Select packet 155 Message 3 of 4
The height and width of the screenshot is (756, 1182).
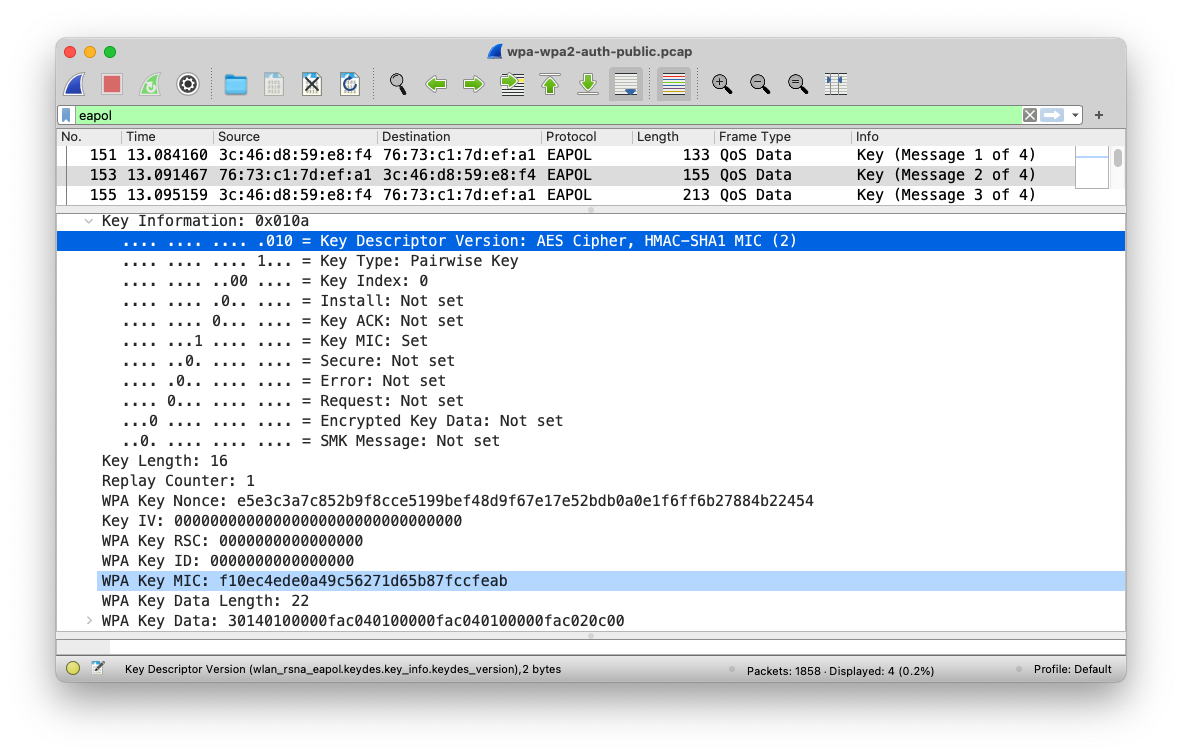[x=560, y=195]
